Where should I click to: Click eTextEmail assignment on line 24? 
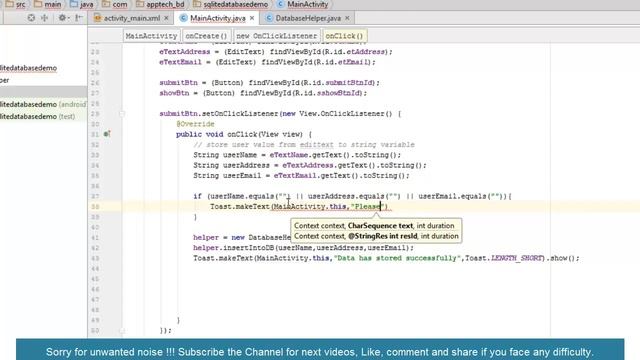coord(267,62)
